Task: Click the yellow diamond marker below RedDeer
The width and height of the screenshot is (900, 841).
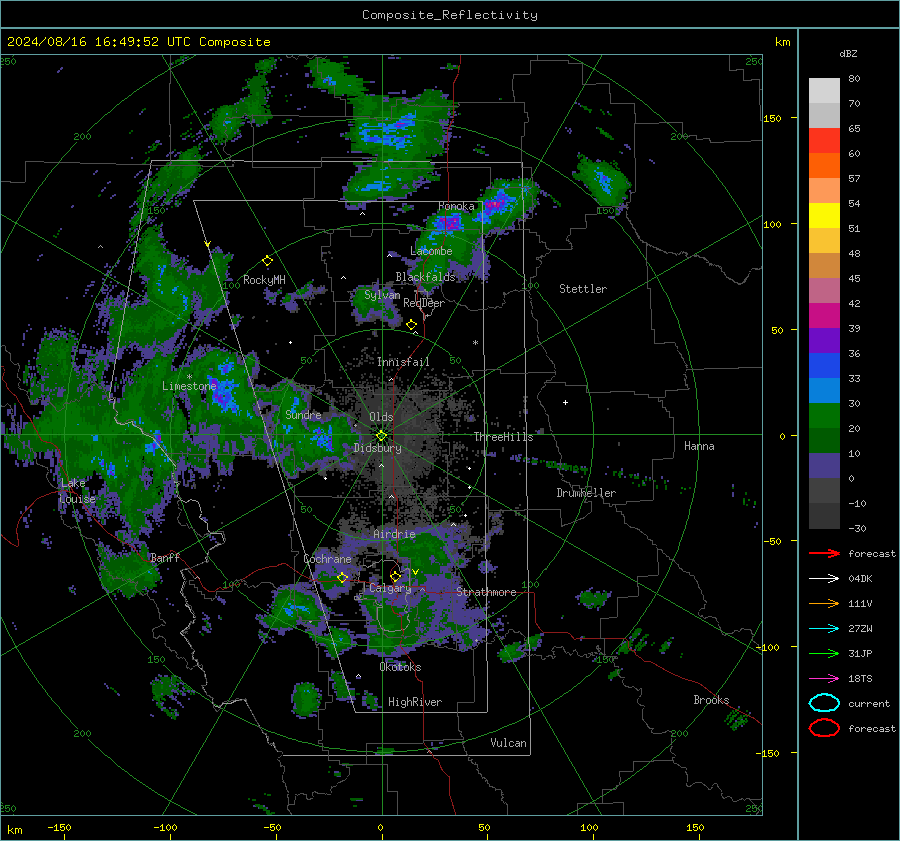Action: (412, 325)
